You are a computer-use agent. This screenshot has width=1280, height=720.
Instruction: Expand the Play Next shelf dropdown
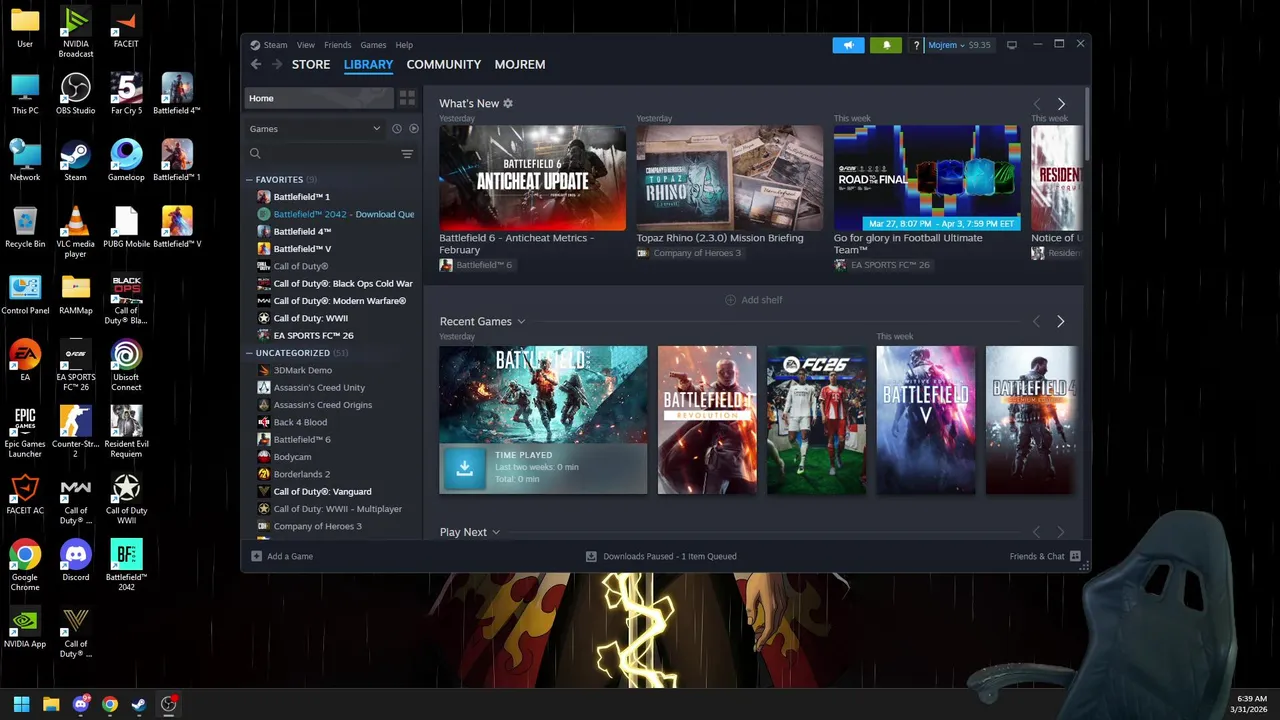pos(496,533)
